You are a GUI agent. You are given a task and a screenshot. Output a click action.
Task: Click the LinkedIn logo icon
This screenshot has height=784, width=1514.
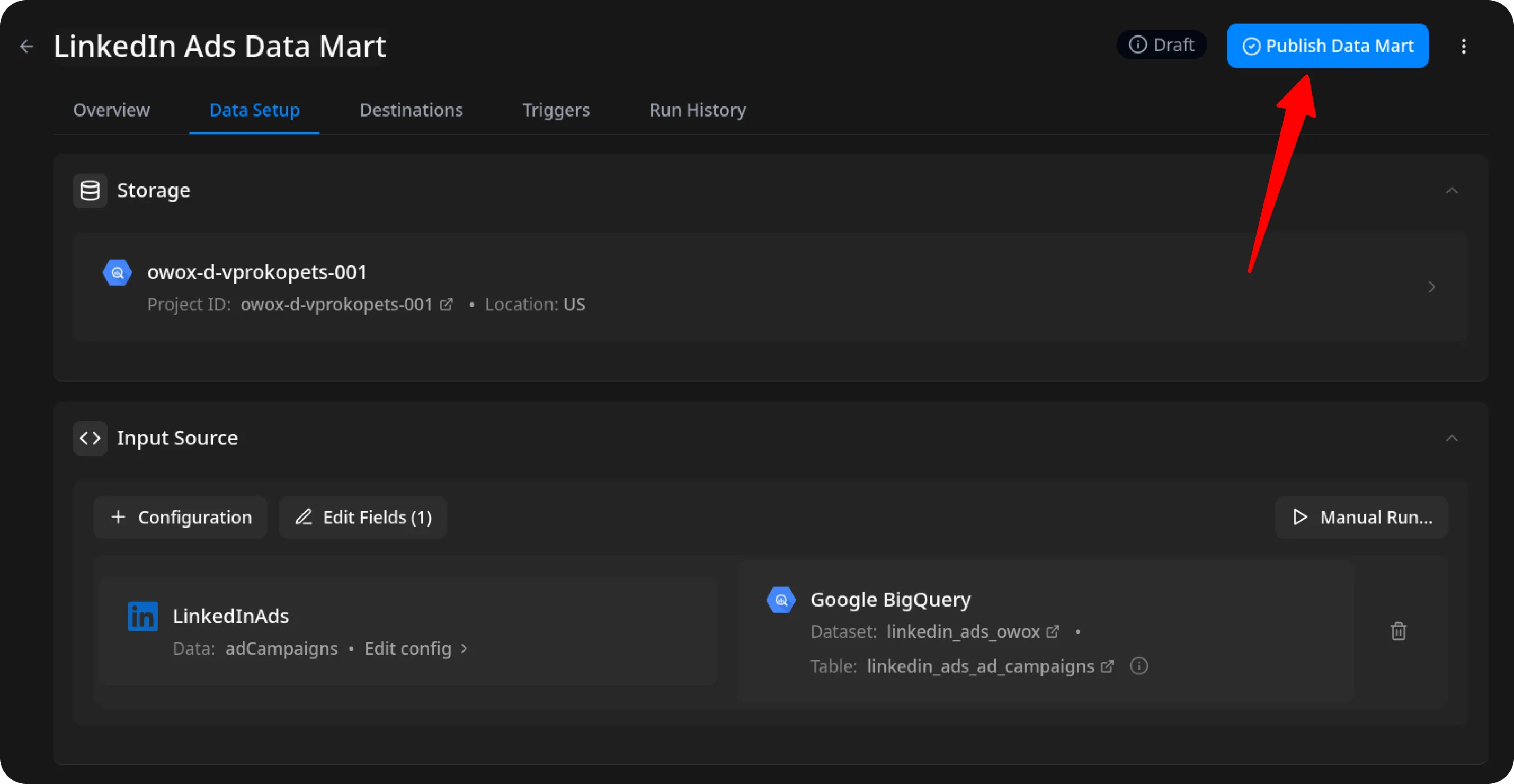(143, 616)
